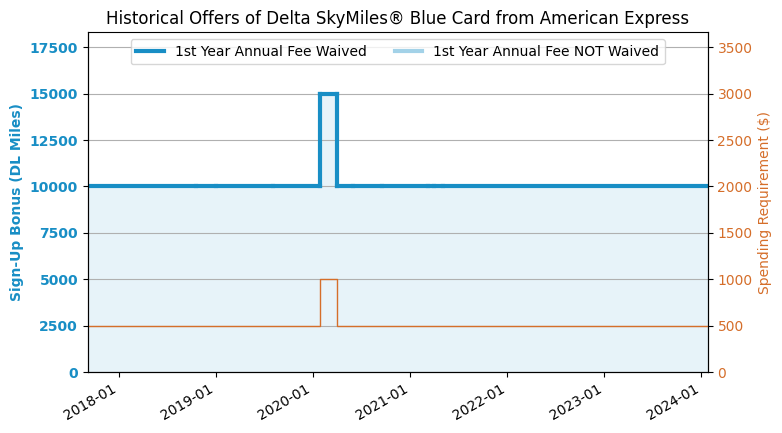Screen dimensions: 782x433
Task: Click the "1st Year Annual Fee Waived" legend label
Action: coord(270,51)
